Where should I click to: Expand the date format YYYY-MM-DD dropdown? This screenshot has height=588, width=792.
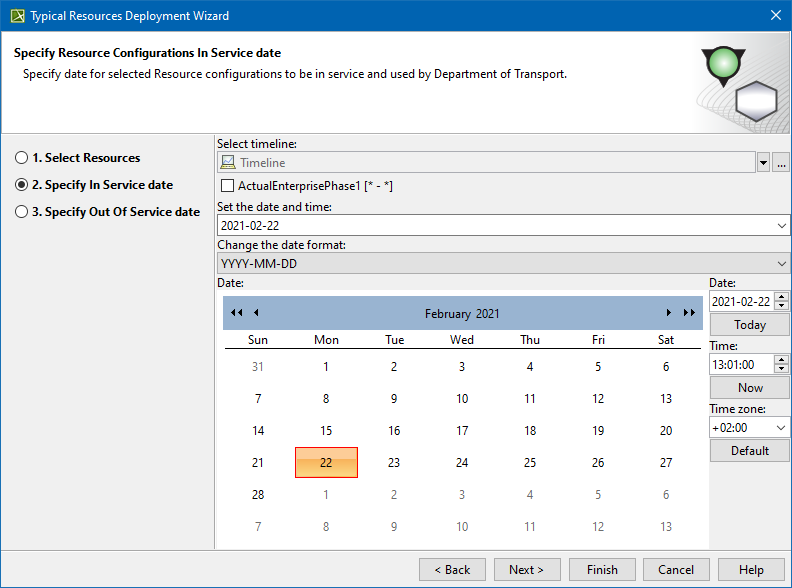pyautogui.click(x=781, y=264)
